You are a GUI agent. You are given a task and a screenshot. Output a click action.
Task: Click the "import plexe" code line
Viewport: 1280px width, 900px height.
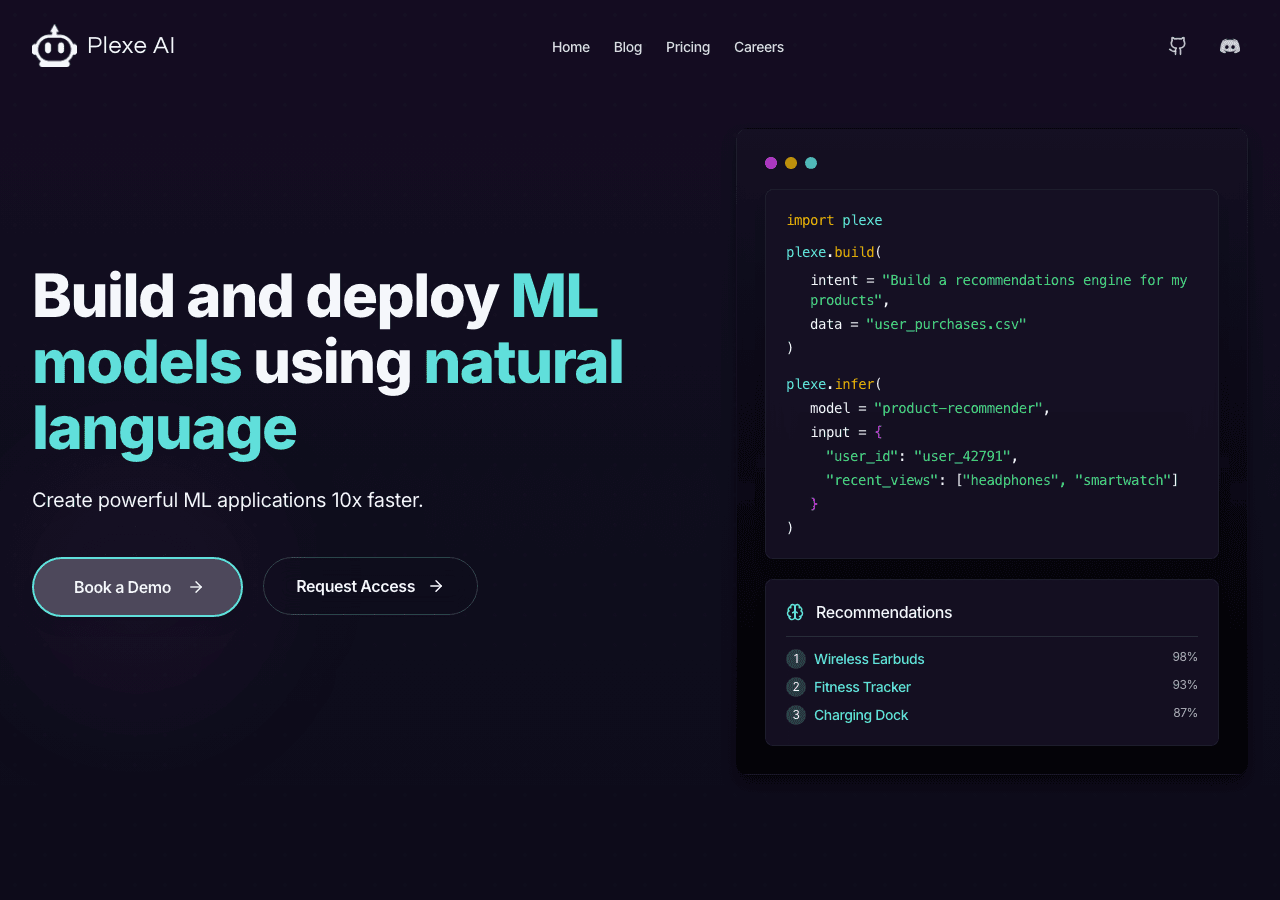pyautogui.click(x=834, y=220)
